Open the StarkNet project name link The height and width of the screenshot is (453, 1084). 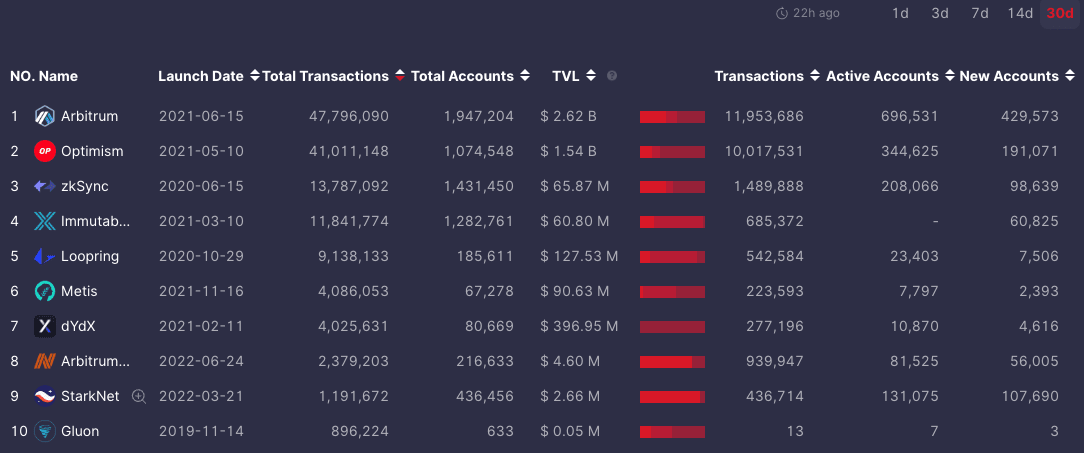point(90,396)
